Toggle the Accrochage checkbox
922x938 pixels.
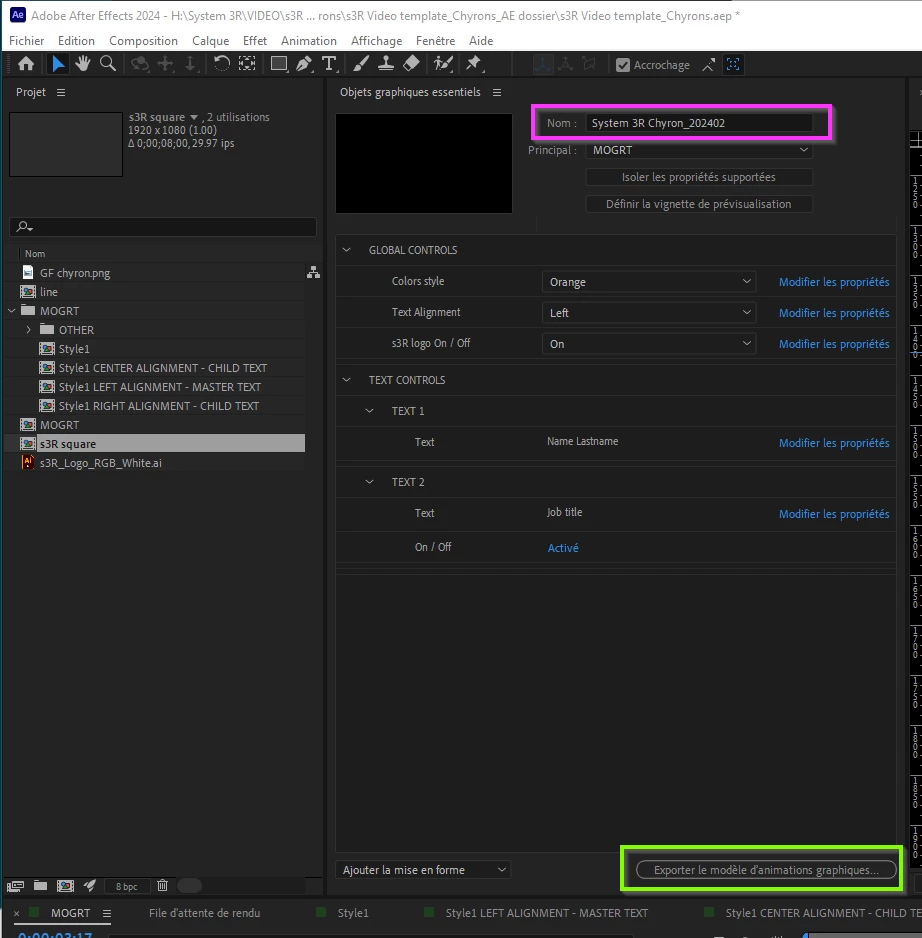tap(623, 65)
